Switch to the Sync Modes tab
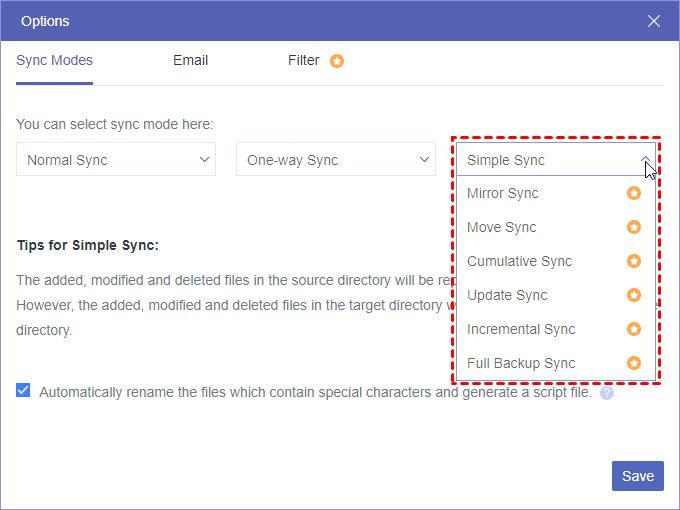 point(54,60)
